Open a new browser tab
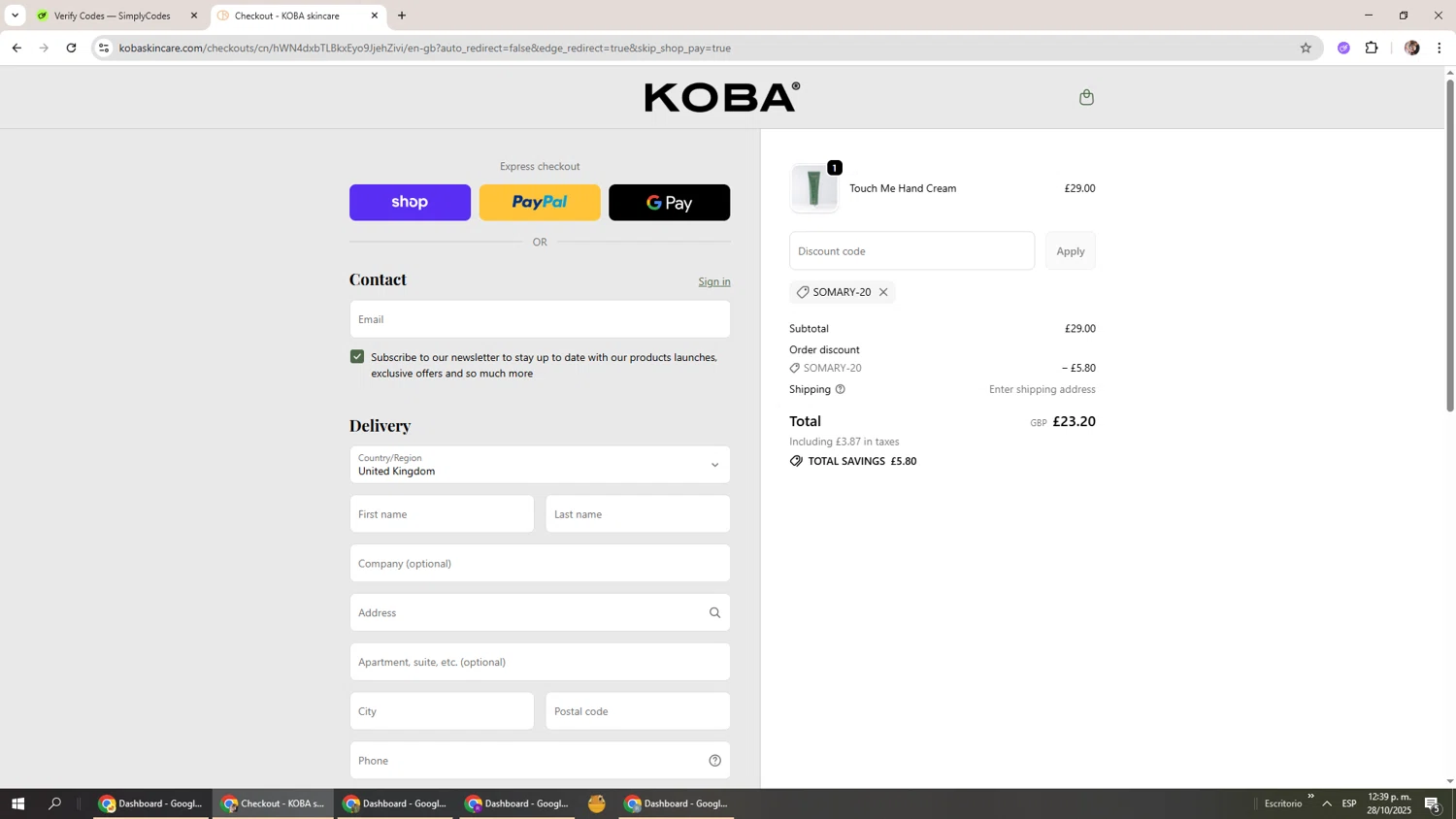The width and height of the screenshot is (1456, 819). click(402, 16)
